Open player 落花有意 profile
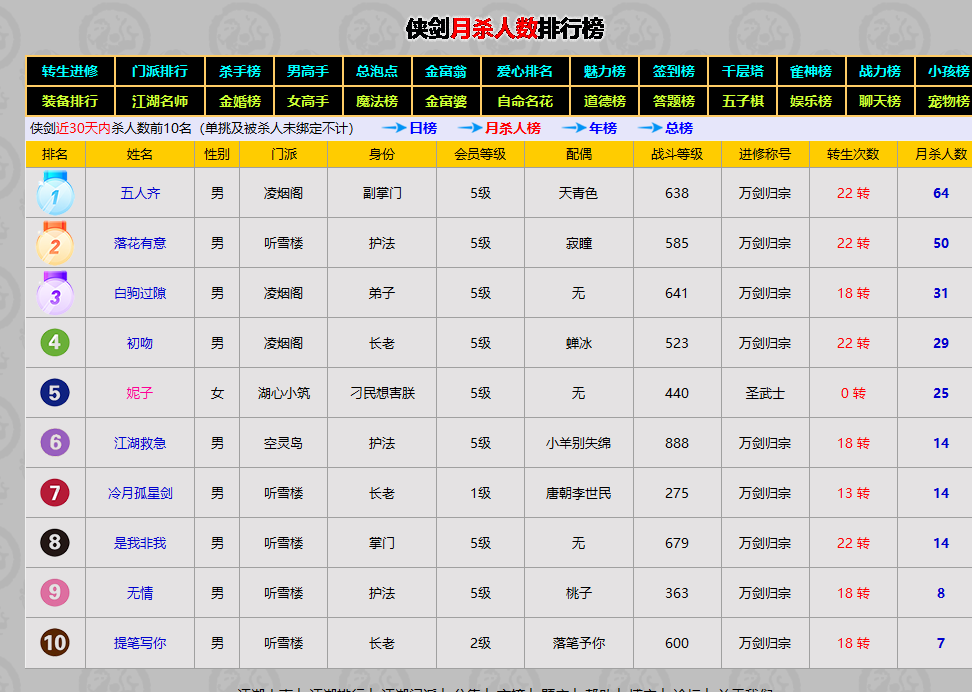Image resolution: width=972 pixels, height=692 pixels. click(140, 243)
